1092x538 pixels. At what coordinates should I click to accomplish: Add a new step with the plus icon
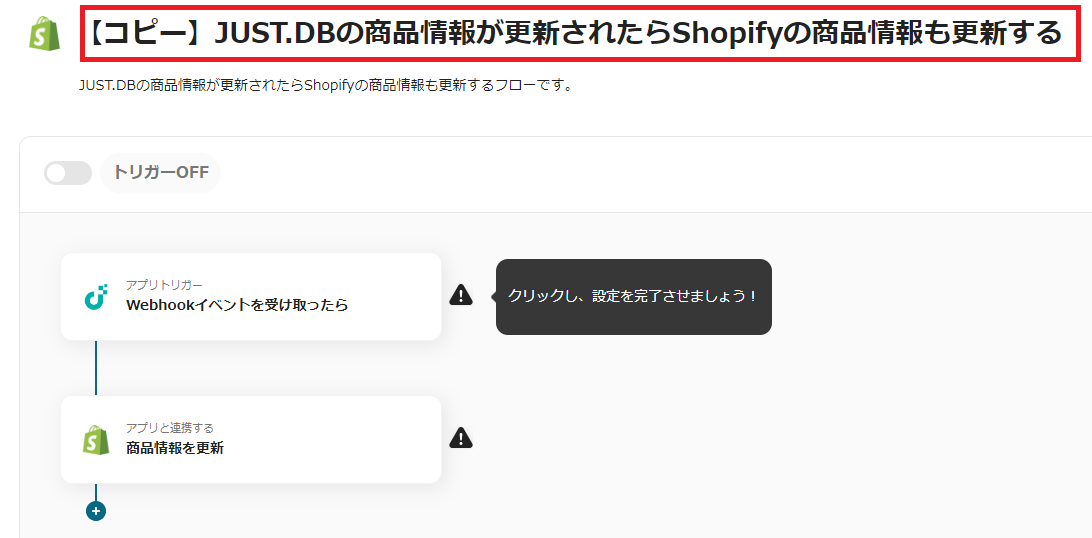tap(96, 511)
